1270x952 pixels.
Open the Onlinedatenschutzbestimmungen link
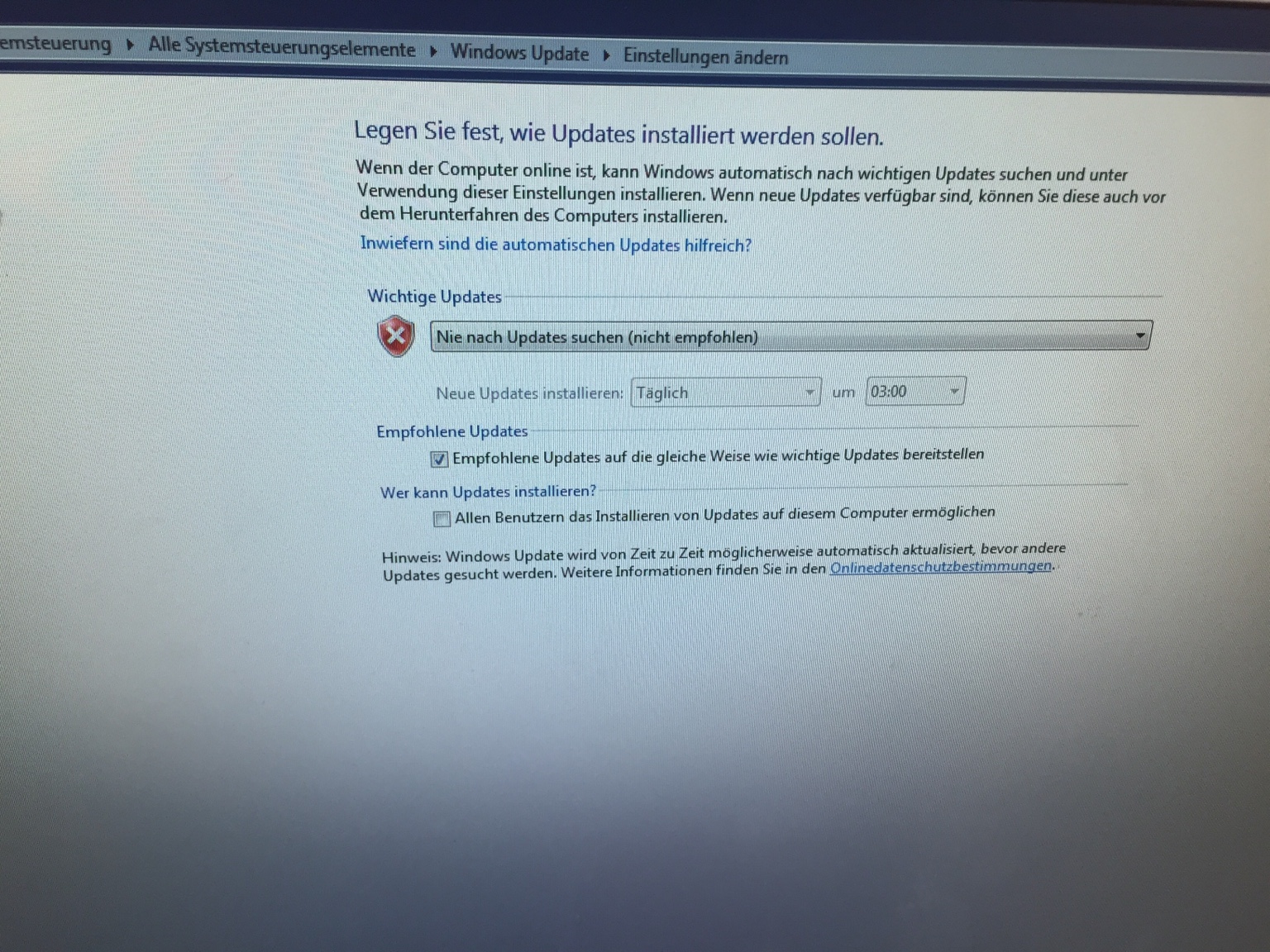[x=941, y=567]
